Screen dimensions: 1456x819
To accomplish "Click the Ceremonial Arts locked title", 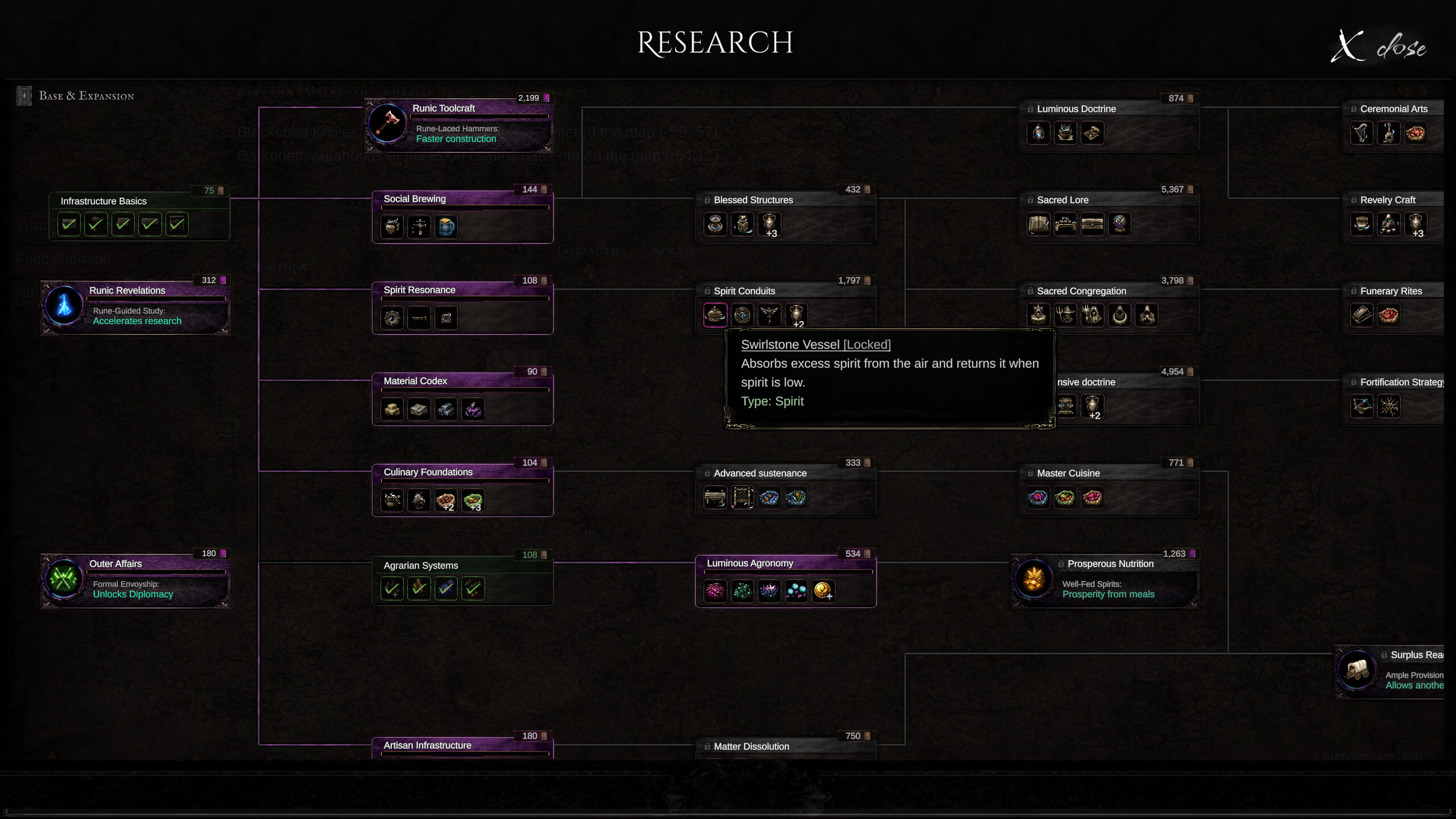I will (1393, 109).
